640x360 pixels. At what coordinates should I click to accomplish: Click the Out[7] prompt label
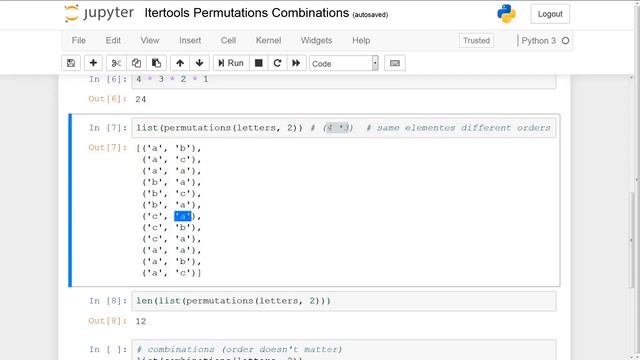108,147
